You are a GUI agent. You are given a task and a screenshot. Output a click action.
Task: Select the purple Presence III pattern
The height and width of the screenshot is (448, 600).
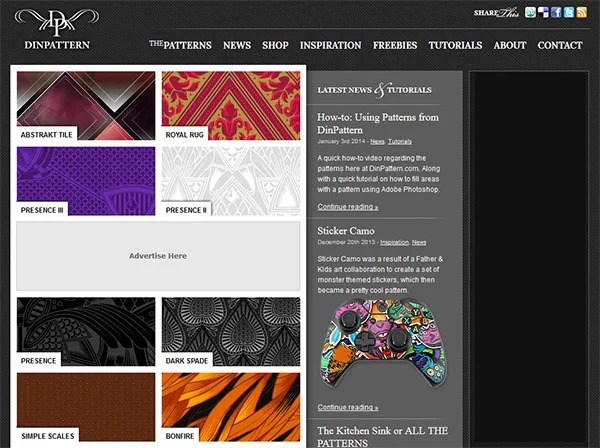coord(86,181)
